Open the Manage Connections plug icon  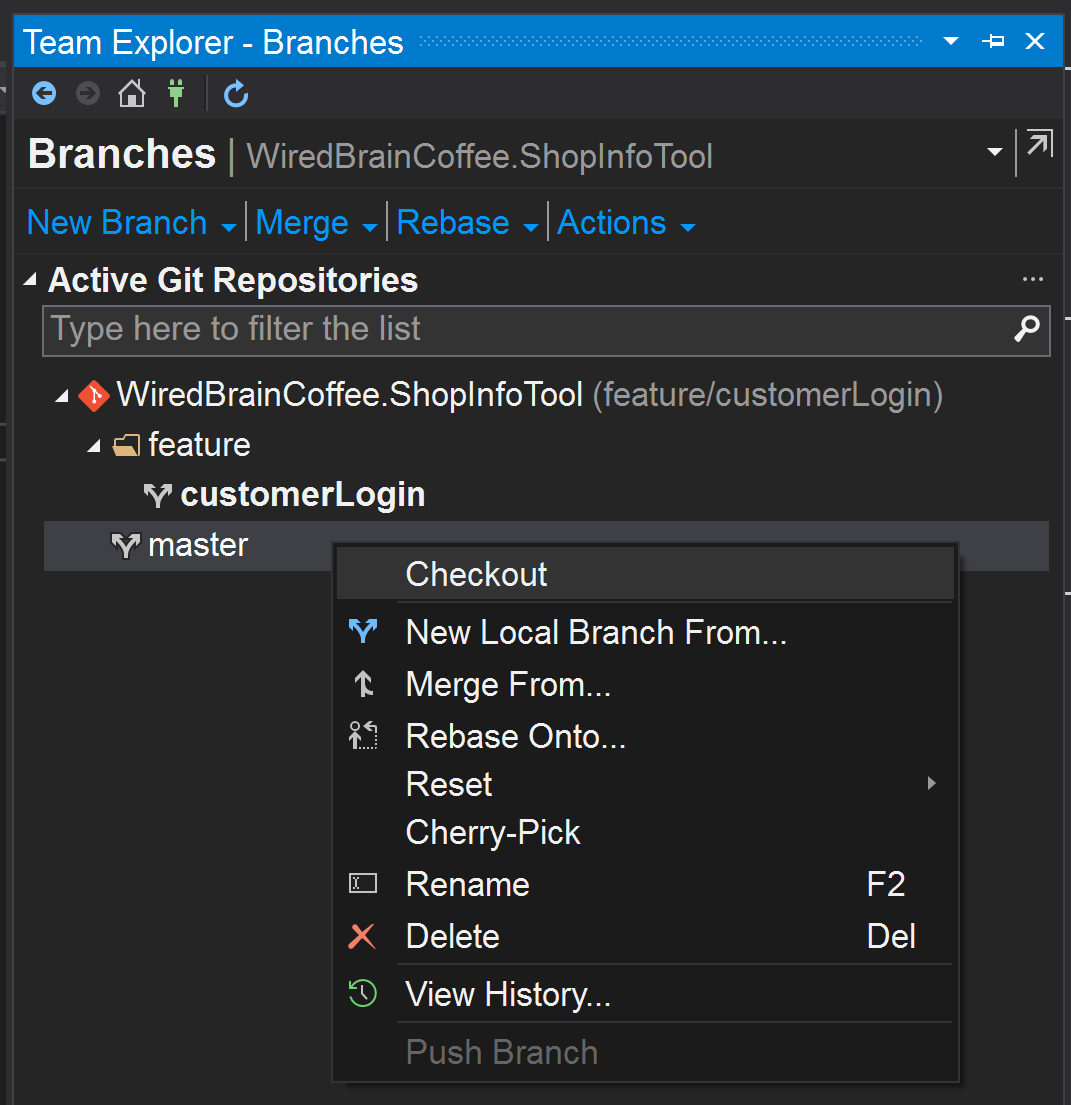tap(176, 93)
